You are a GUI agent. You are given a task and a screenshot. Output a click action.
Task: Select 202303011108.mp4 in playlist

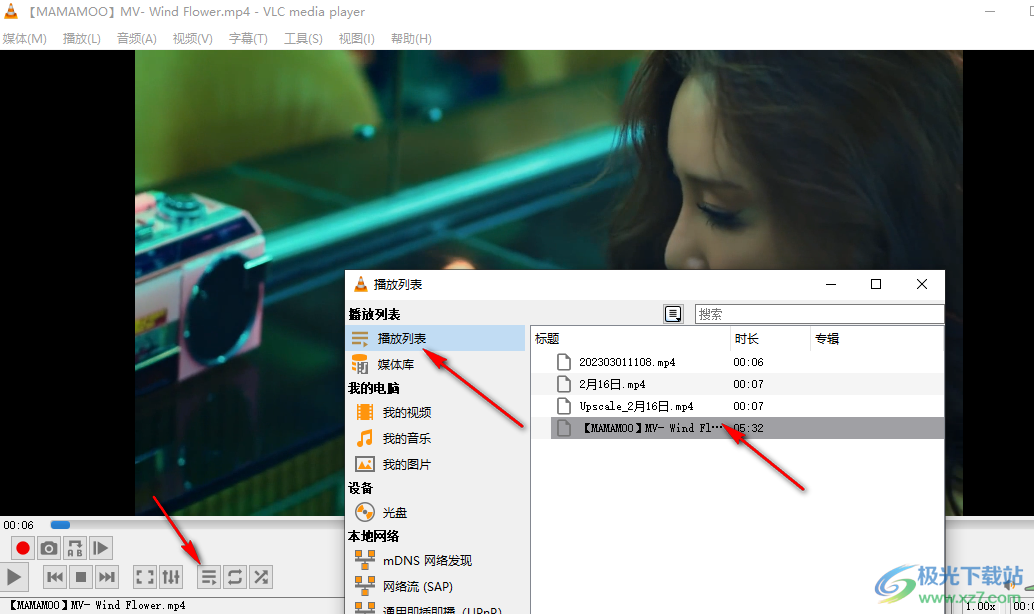pos(627,362)
